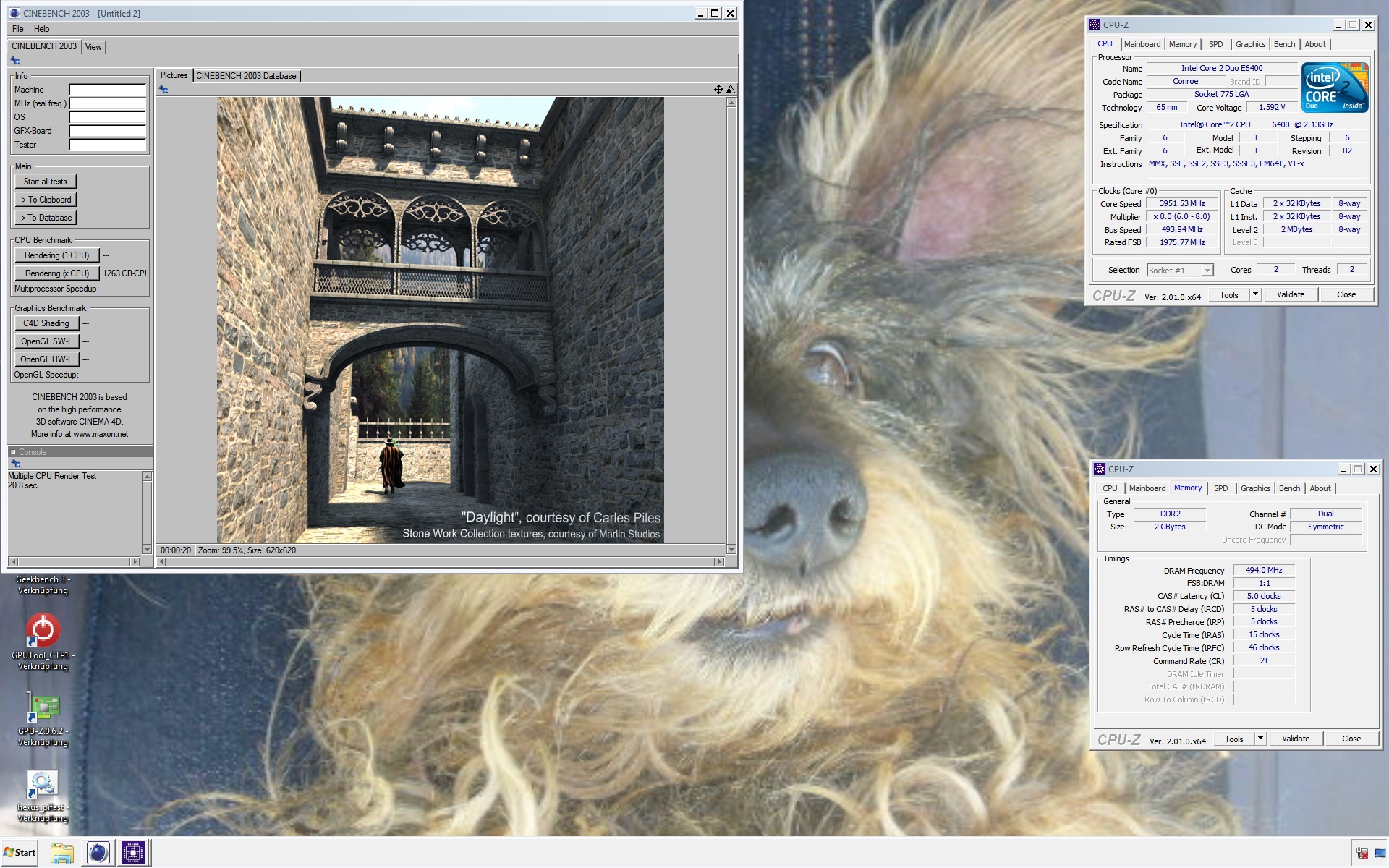Open the Help menu in Cinebench
This screenshot has width=1389, height=868.
tap(42, 29)
